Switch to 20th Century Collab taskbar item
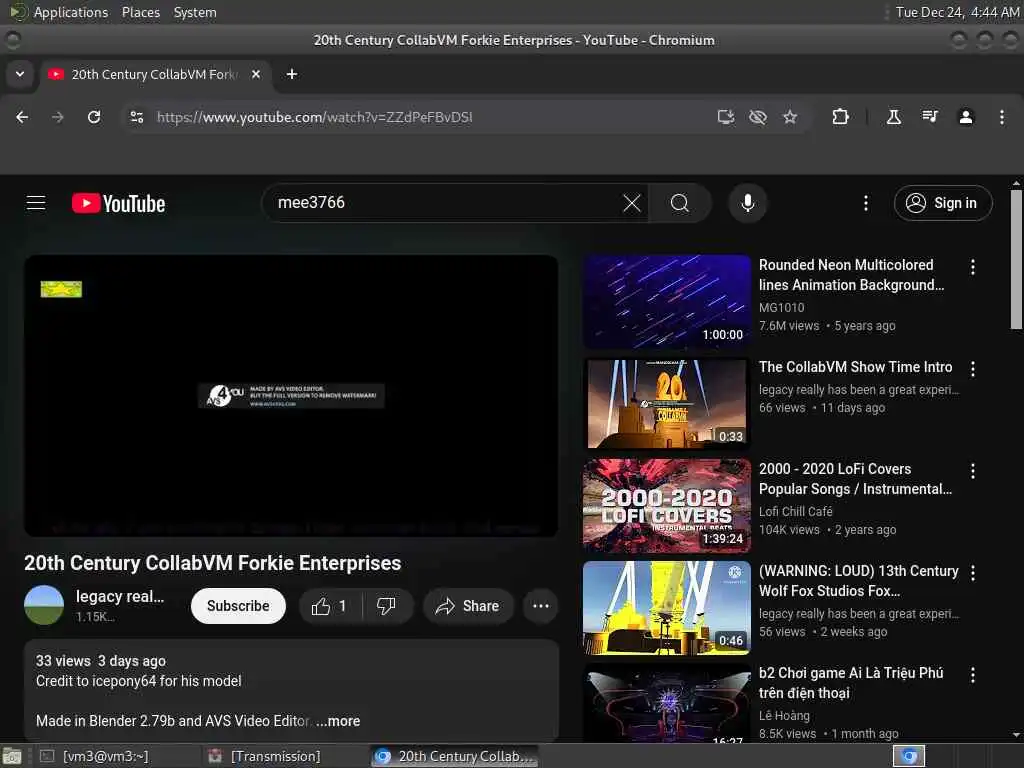 click(455, 756)
